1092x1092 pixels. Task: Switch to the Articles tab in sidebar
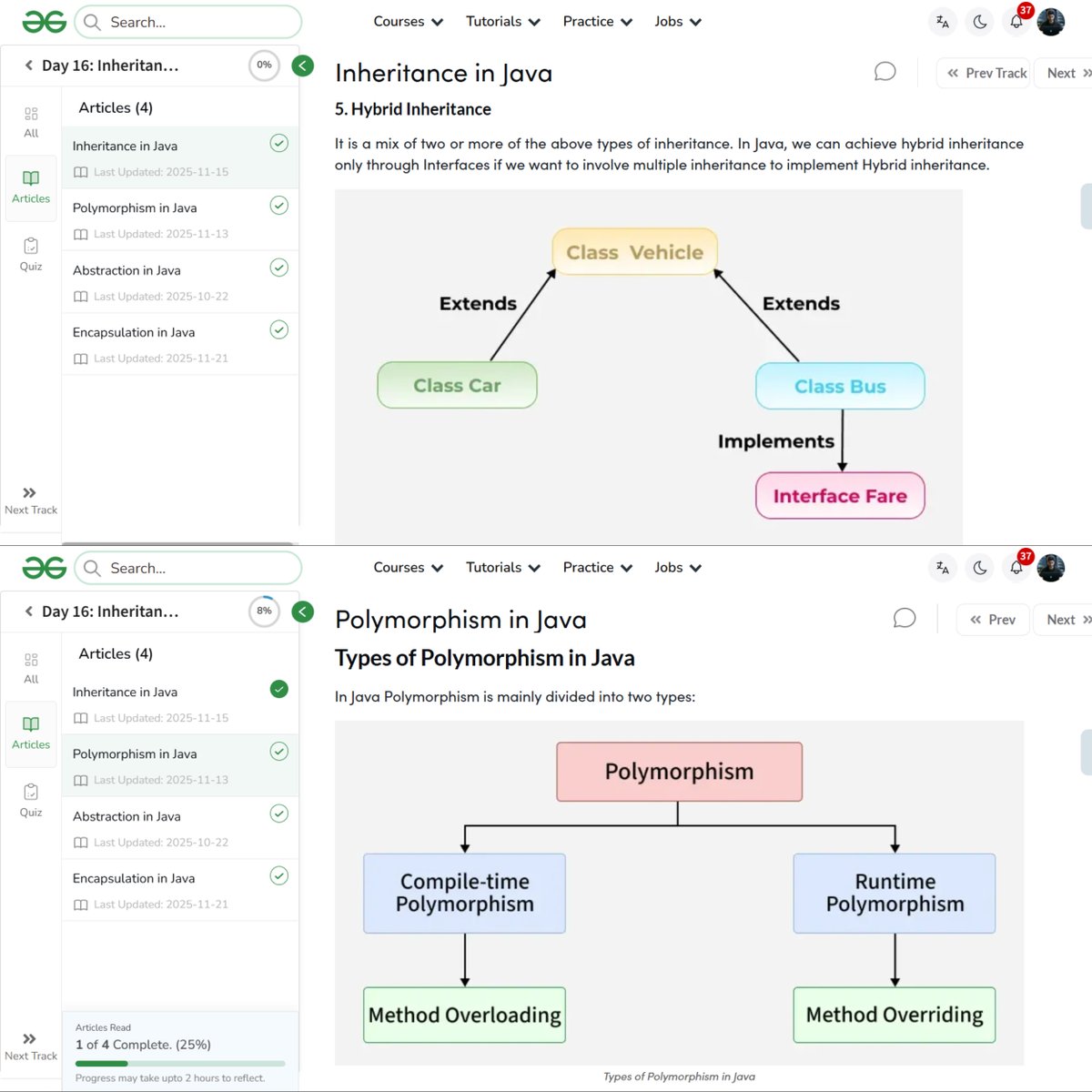[30, 187]
